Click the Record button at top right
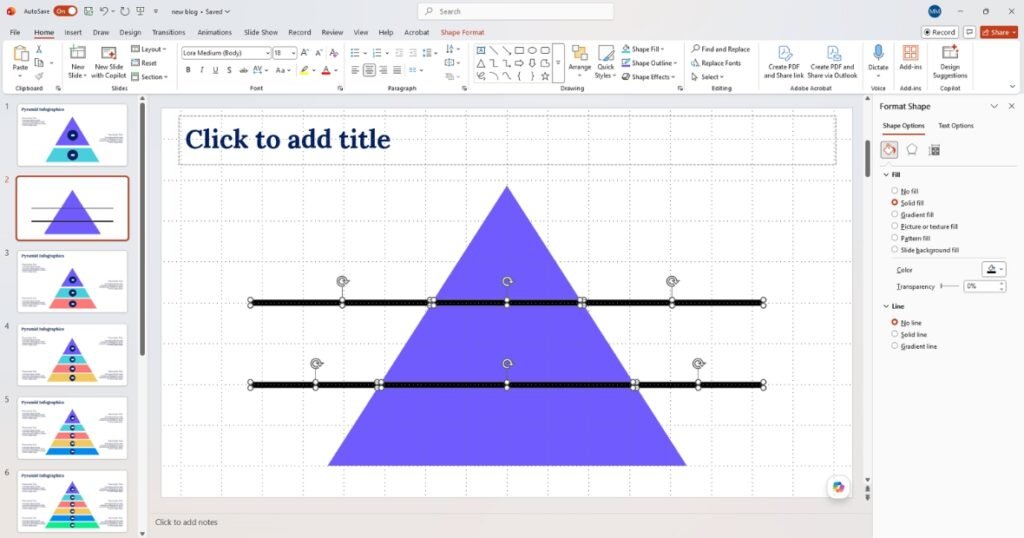This screenshot has width=1024, height=538. click(x=940, y=32)
